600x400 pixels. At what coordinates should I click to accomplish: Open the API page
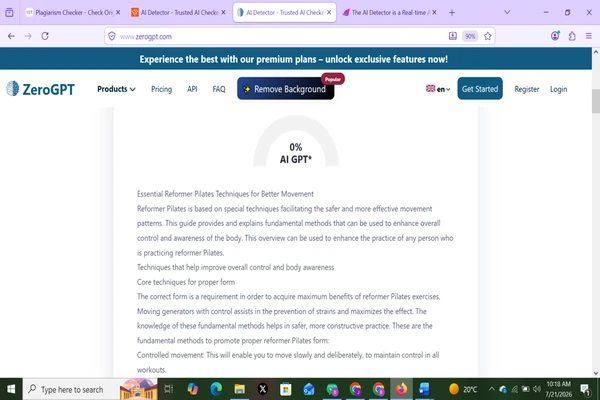coord(192,89)
